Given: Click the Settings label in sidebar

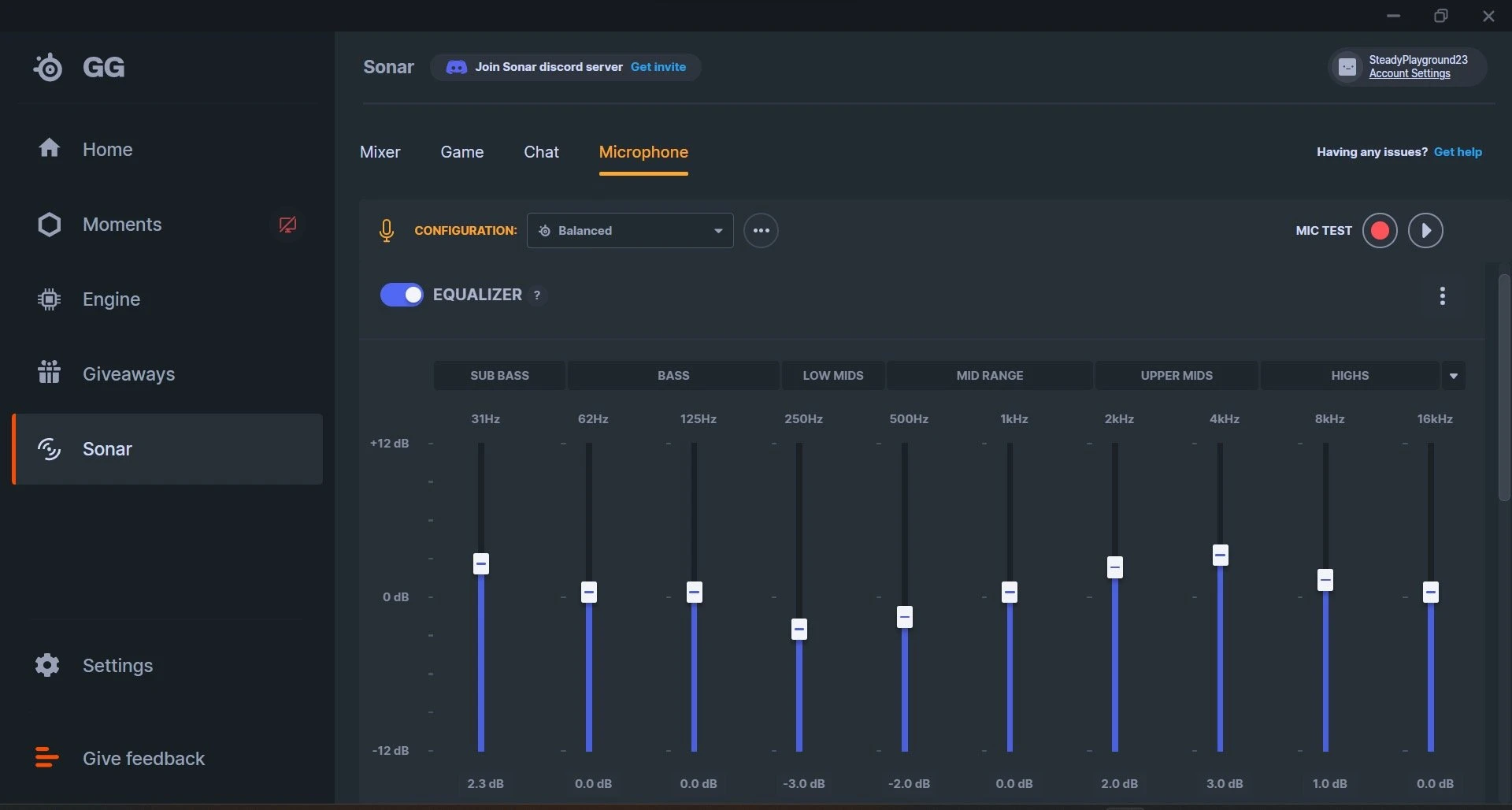Looking at the screenshot, I should coord(118,665).
